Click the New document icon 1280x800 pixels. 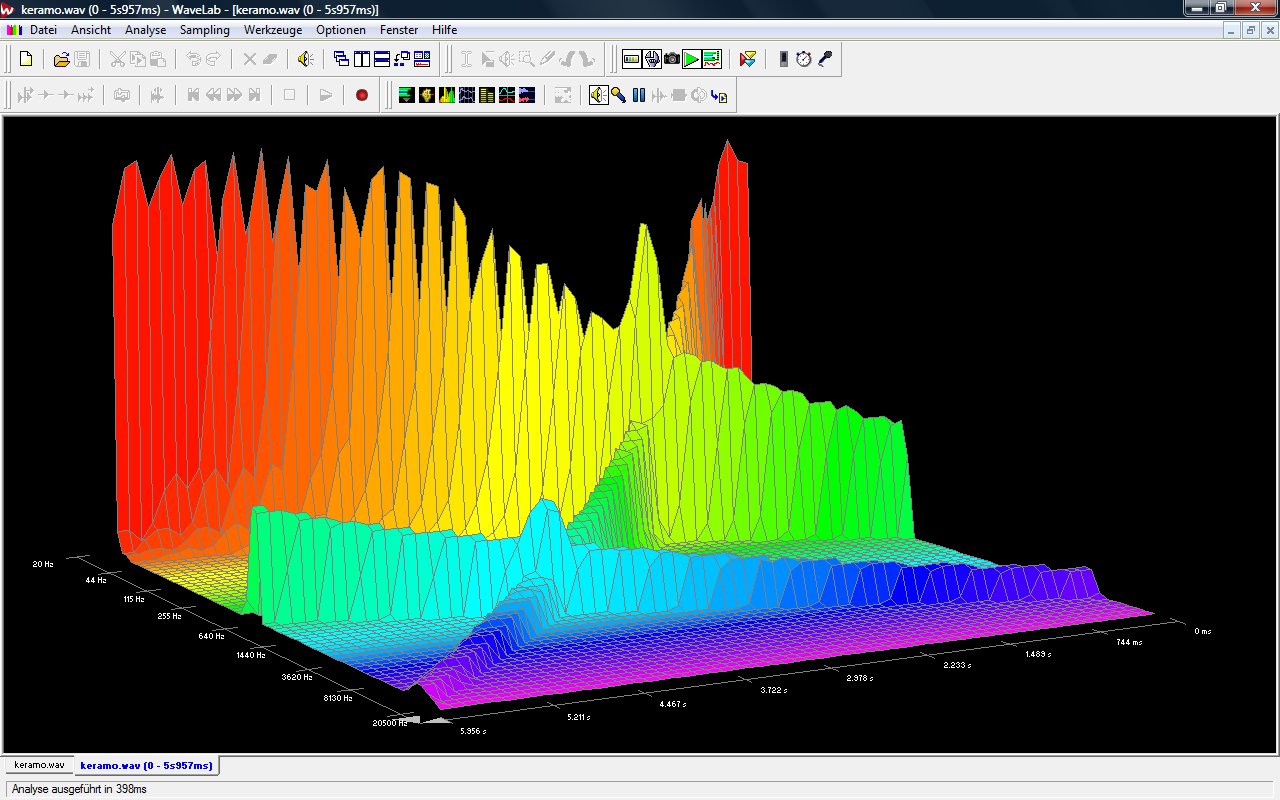[26, 59]
